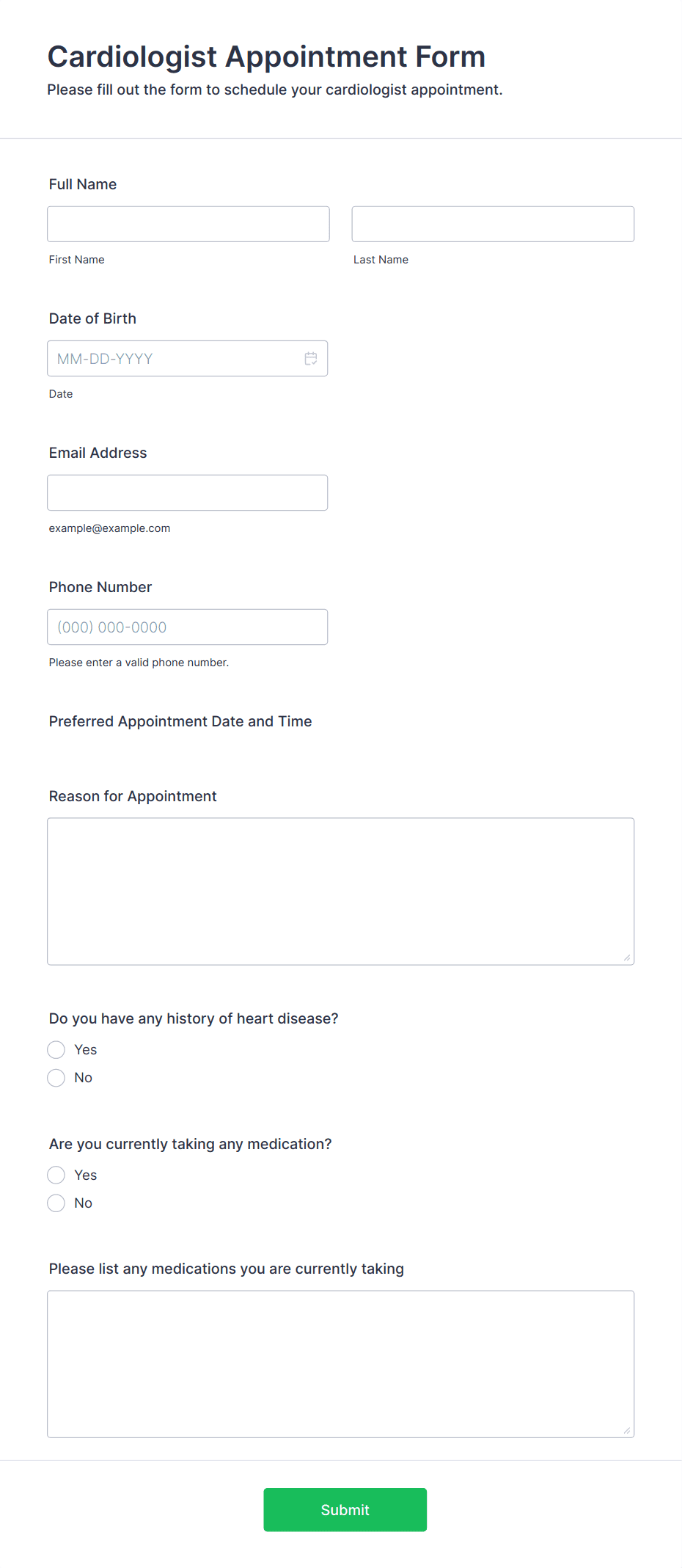Viewport: 682px width, 1568px height.
Task: Click the medications list text area
Action: pos(341,1364)
